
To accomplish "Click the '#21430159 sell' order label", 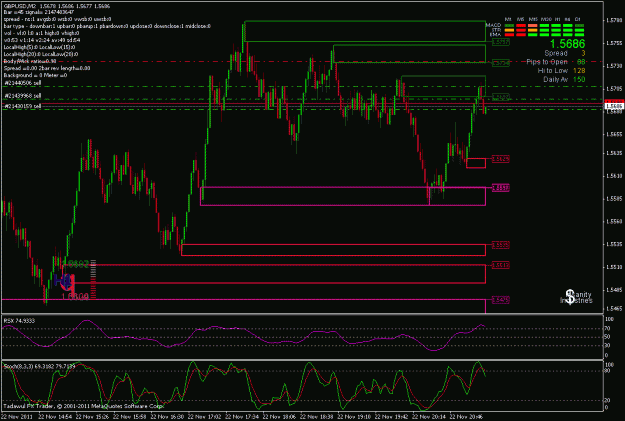I will click(23, 106).
